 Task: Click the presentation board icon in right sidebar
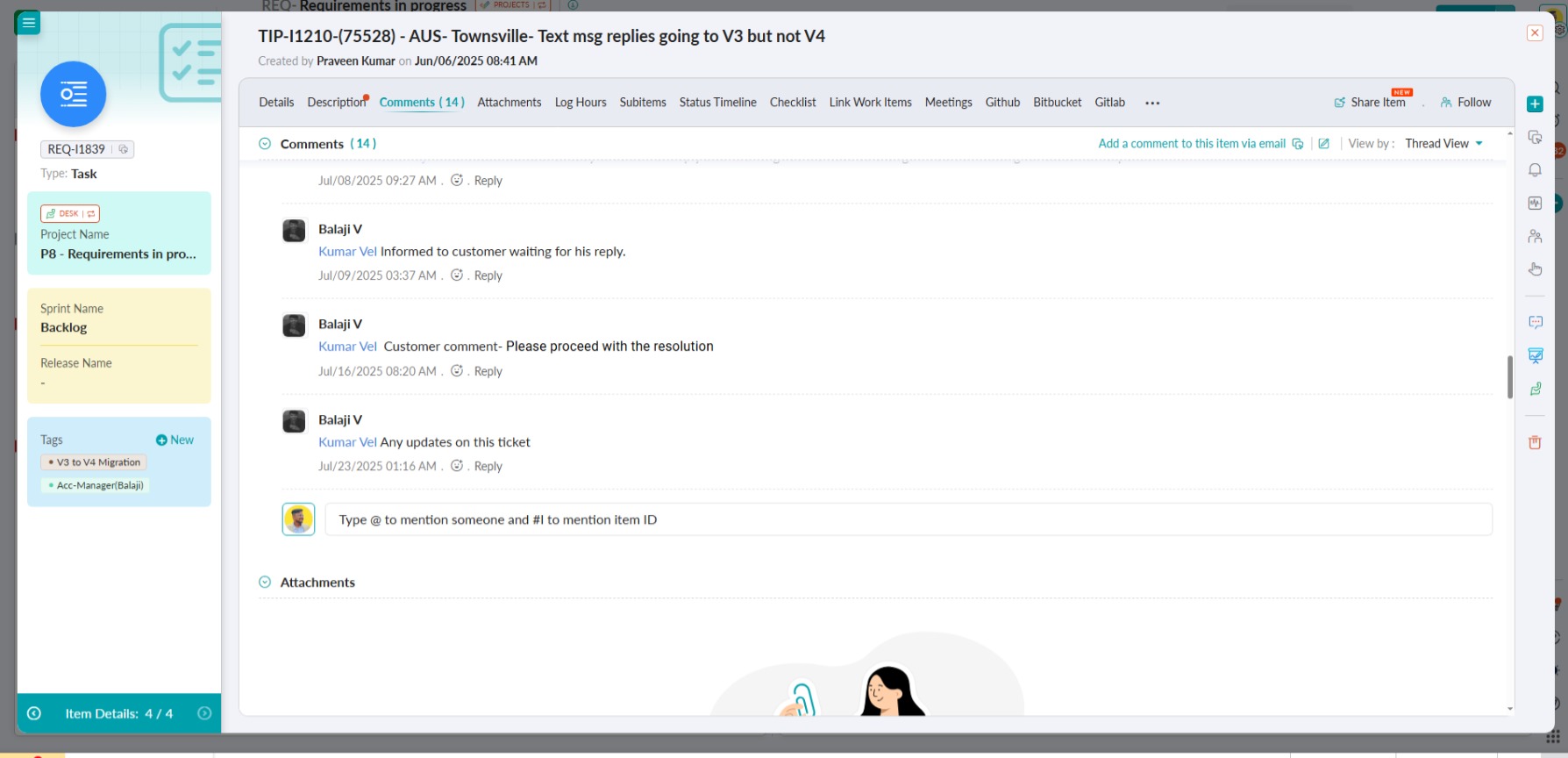1535,355
